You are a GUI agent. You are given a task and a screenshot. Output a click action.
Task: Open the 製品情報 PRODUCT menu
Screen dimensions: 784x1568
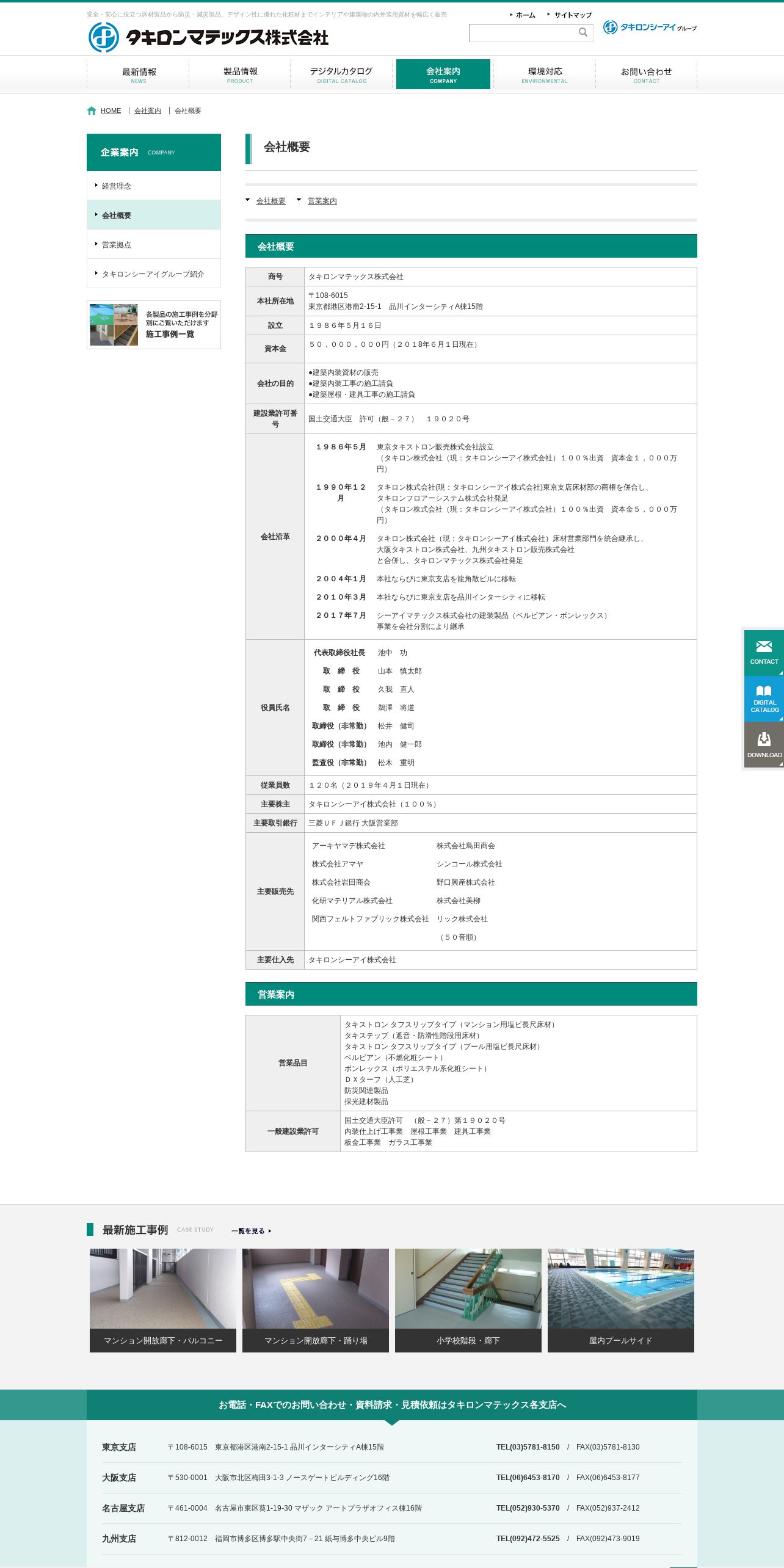tap(240, 74)
